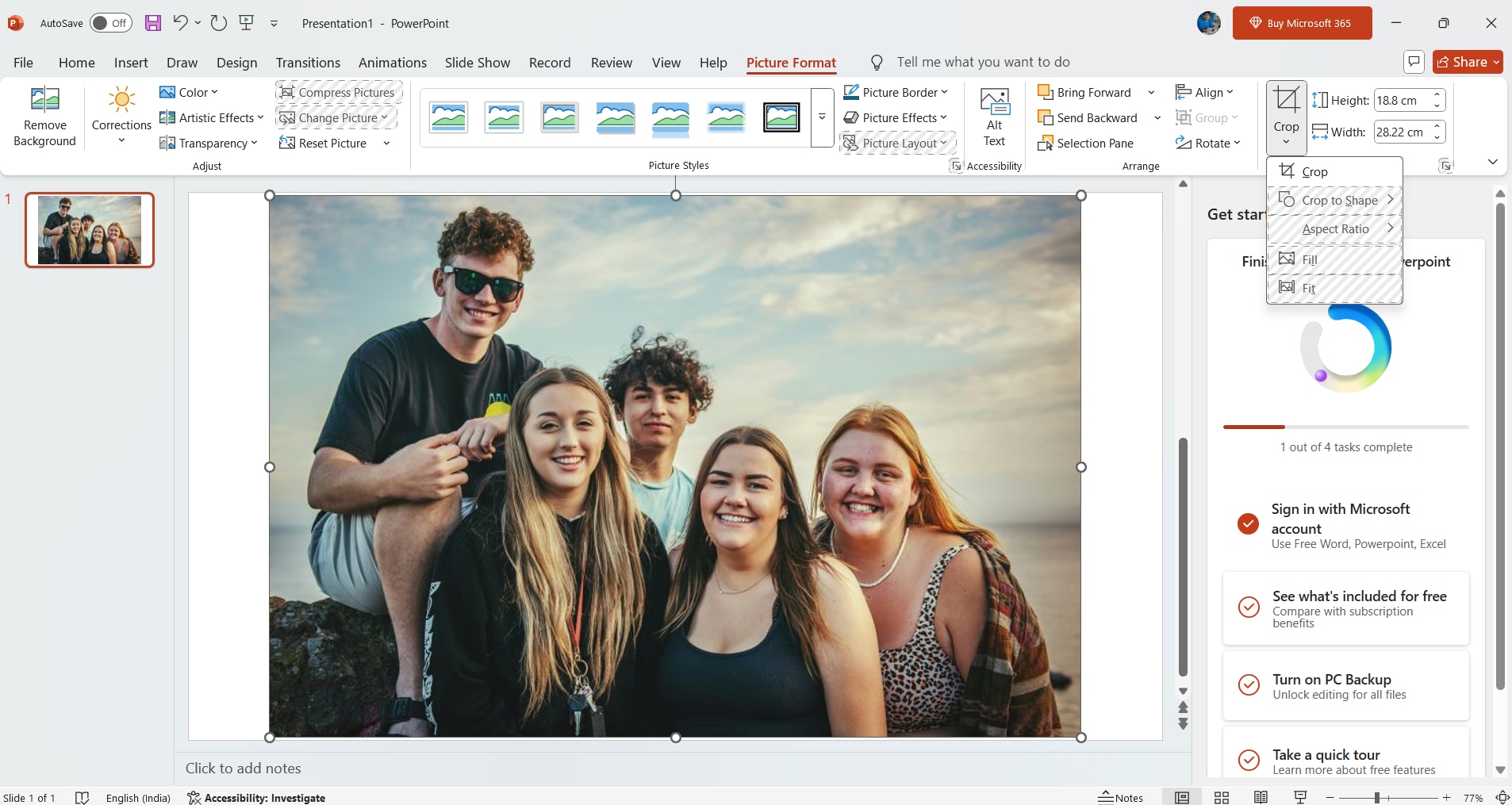Click the Save icon in title bar
Viewport: 1512px width, 805px height.
tap(153, 23)
